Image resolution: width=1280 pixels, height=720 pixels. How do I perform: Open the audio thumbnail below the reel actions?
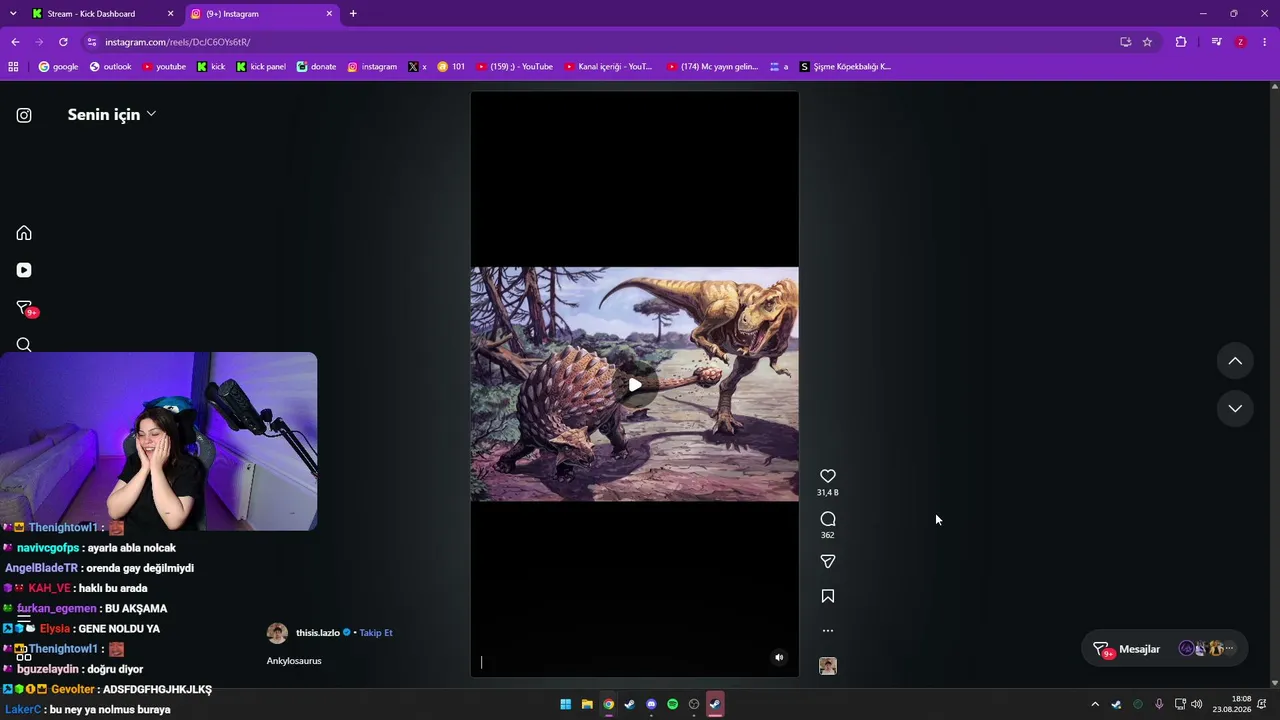(x=828, y=666)
